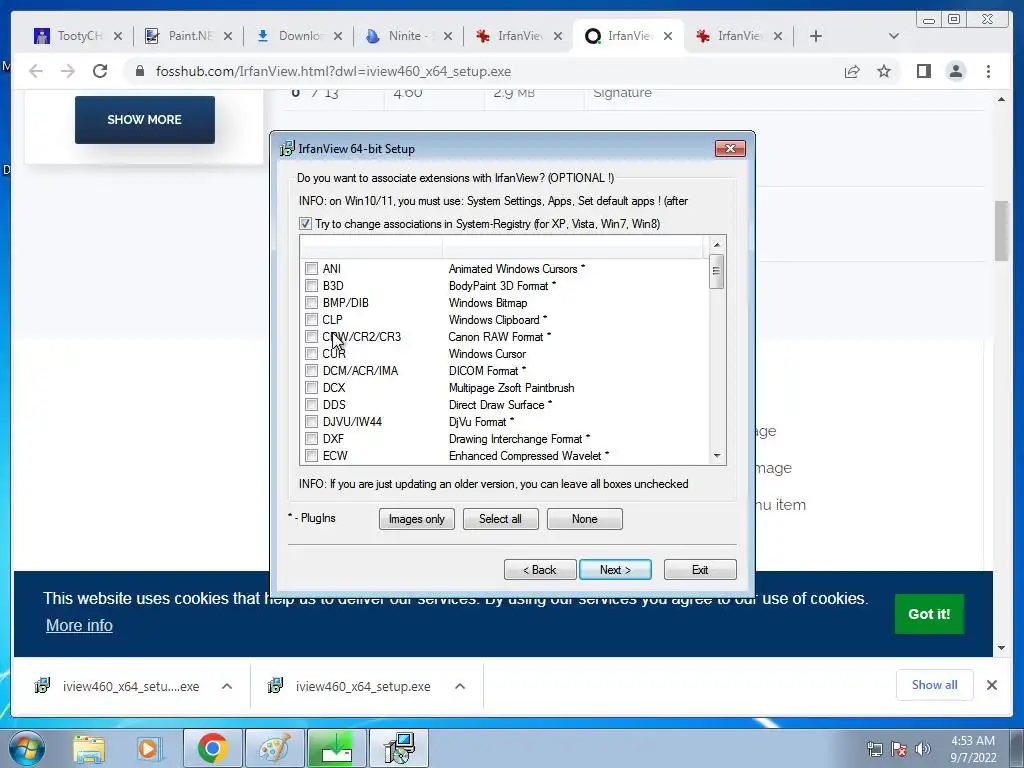Check the B3D extension box

pos(312,285)
